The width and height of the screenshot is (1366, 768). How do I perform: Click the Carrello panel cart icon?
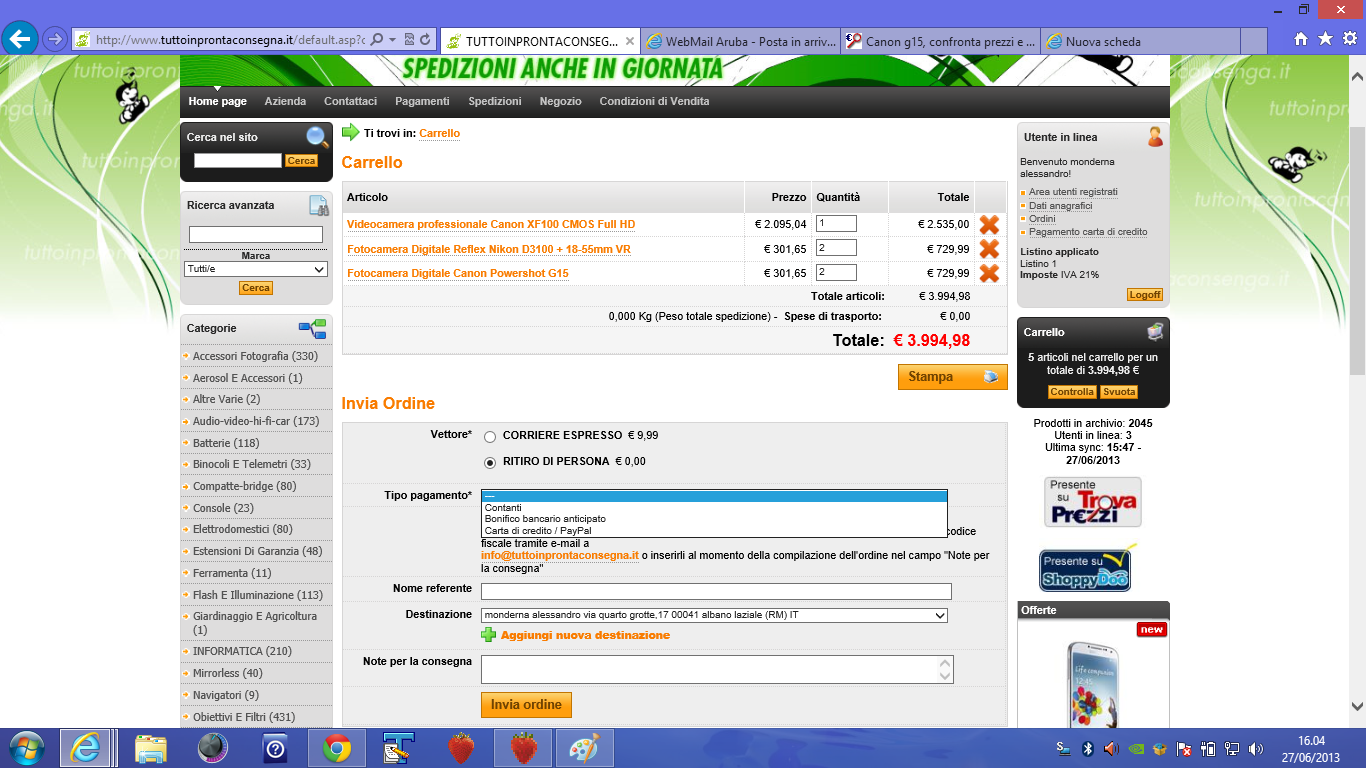pyautogui.click(x=1155, y=332)
